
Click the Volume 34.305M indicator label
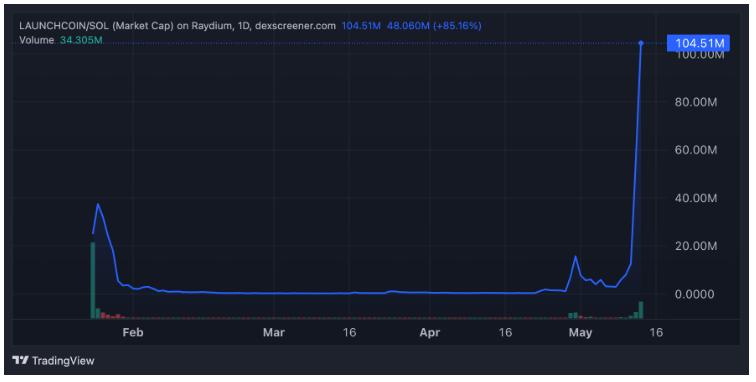coord(61,40)
